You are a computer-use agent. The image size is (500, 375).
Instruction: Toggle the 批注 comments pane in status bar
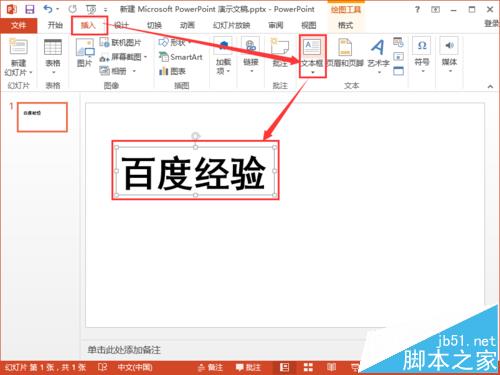[248, 367]
